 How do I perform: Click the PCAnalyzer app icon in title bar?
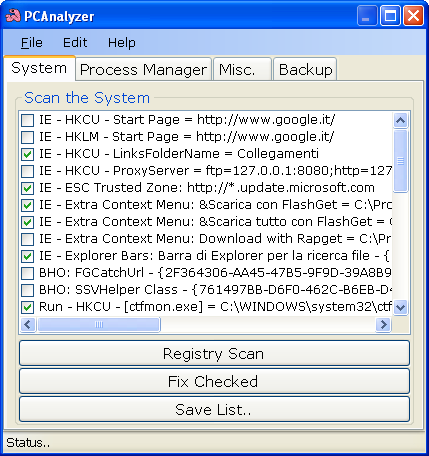tap(13, 16)
